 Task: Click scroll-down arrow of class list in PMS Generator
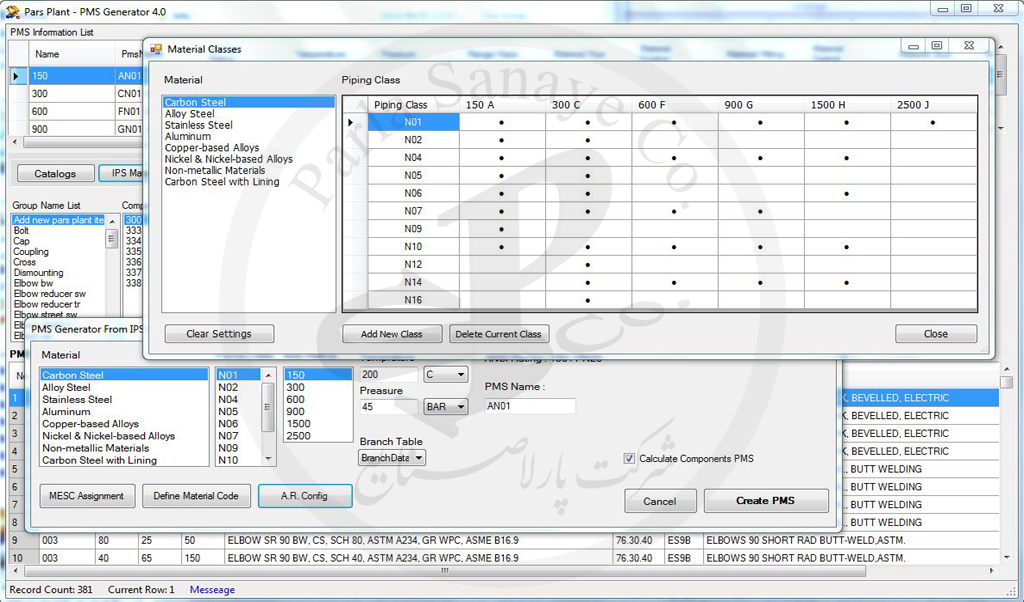(x=268, y=459)
